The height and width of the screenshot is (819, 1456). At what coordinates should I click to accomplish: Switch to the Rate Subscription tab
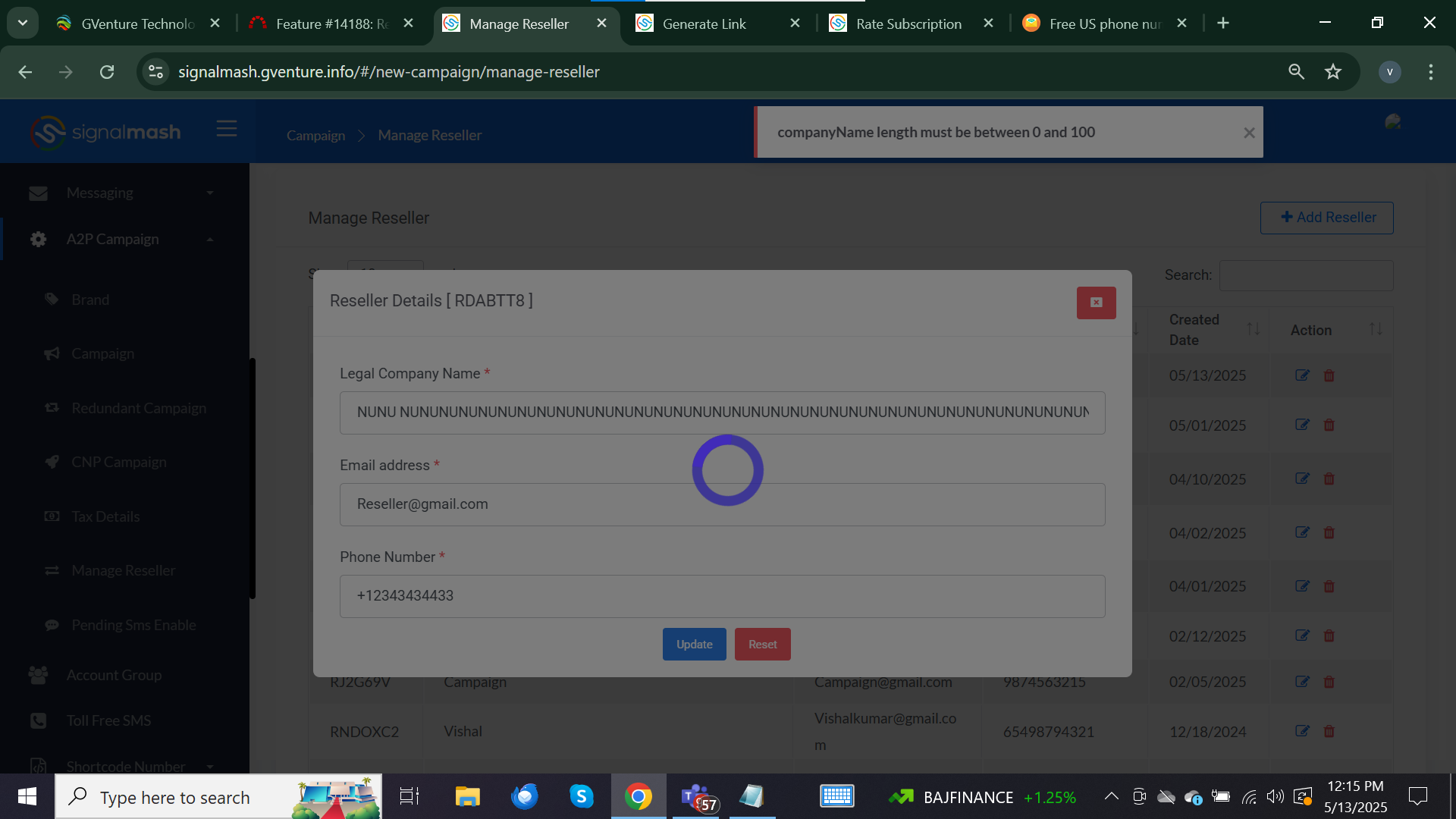908,24
